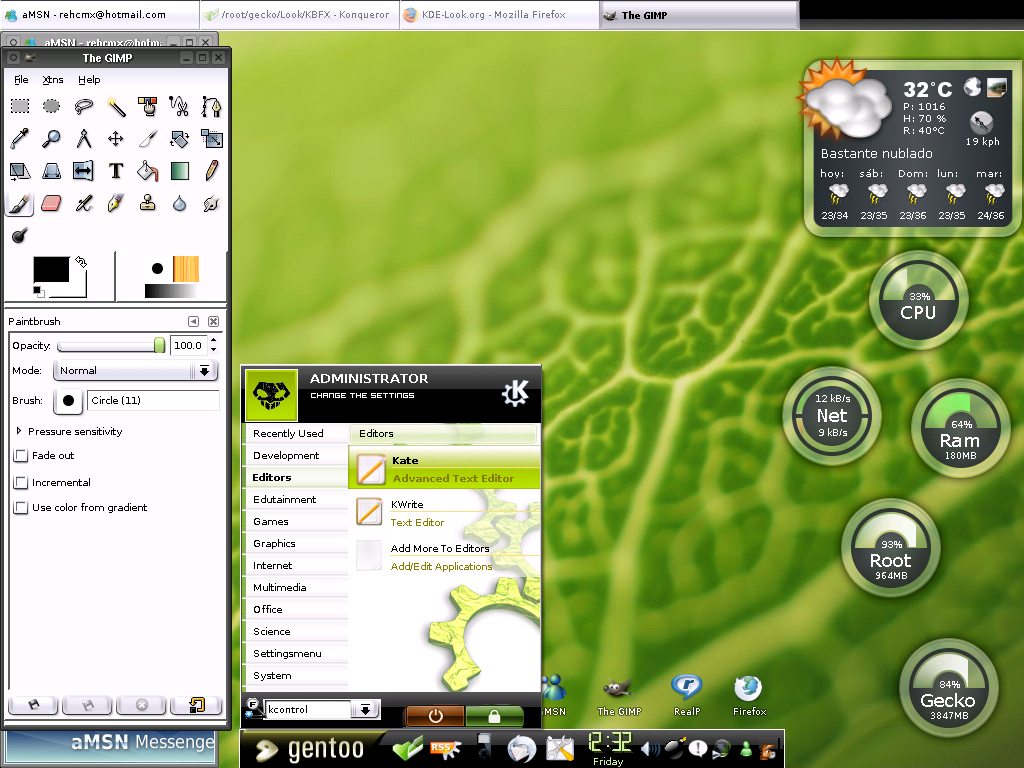
Task: Pick the Smudge tool
Action: point(211,204)
